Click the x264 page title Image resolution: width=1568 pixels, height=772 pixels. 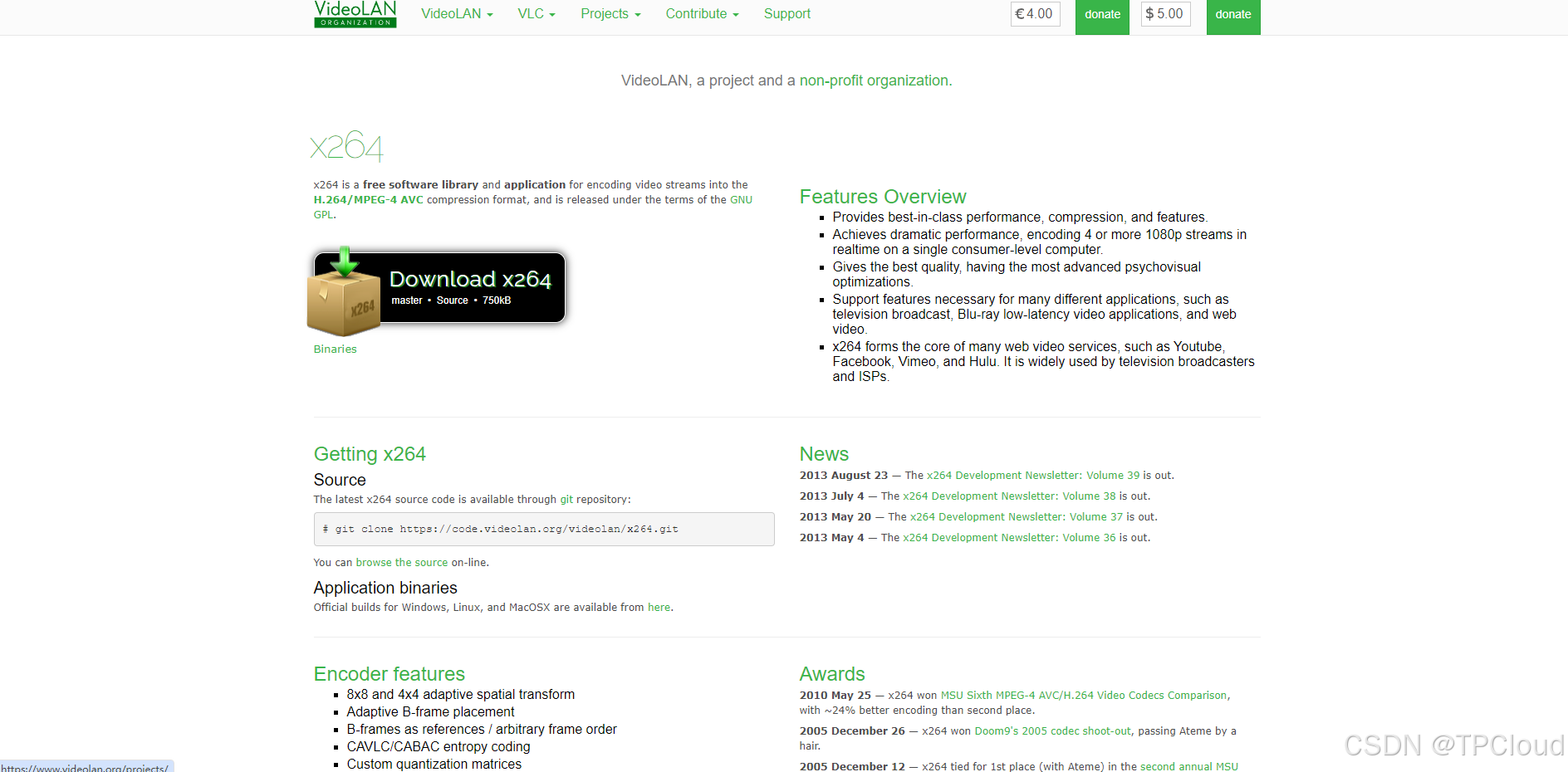coord(347,147)
